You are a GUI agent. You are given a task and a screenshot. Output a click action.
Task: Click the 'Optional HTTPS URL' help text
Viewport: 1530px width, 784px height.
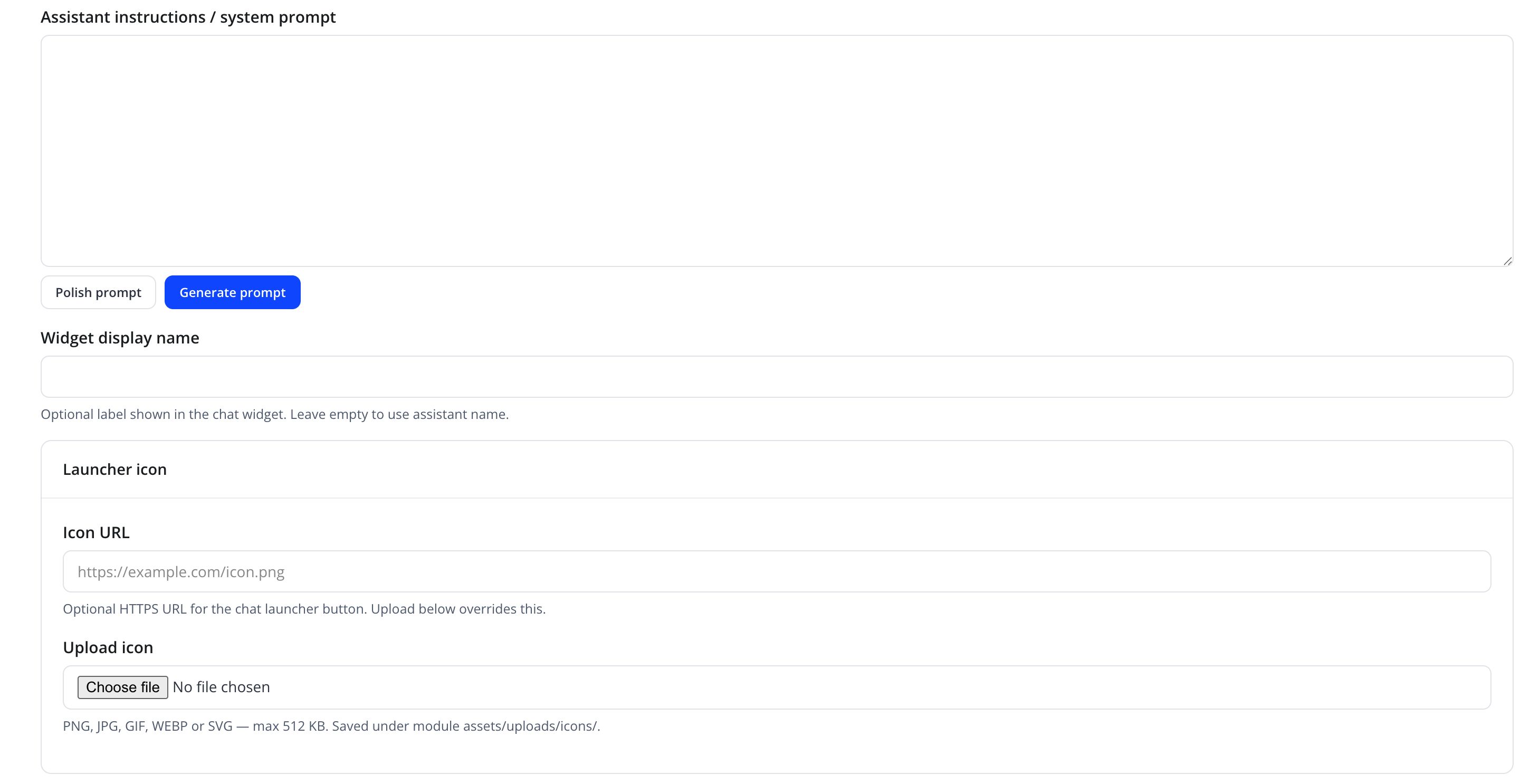point(304,609)
